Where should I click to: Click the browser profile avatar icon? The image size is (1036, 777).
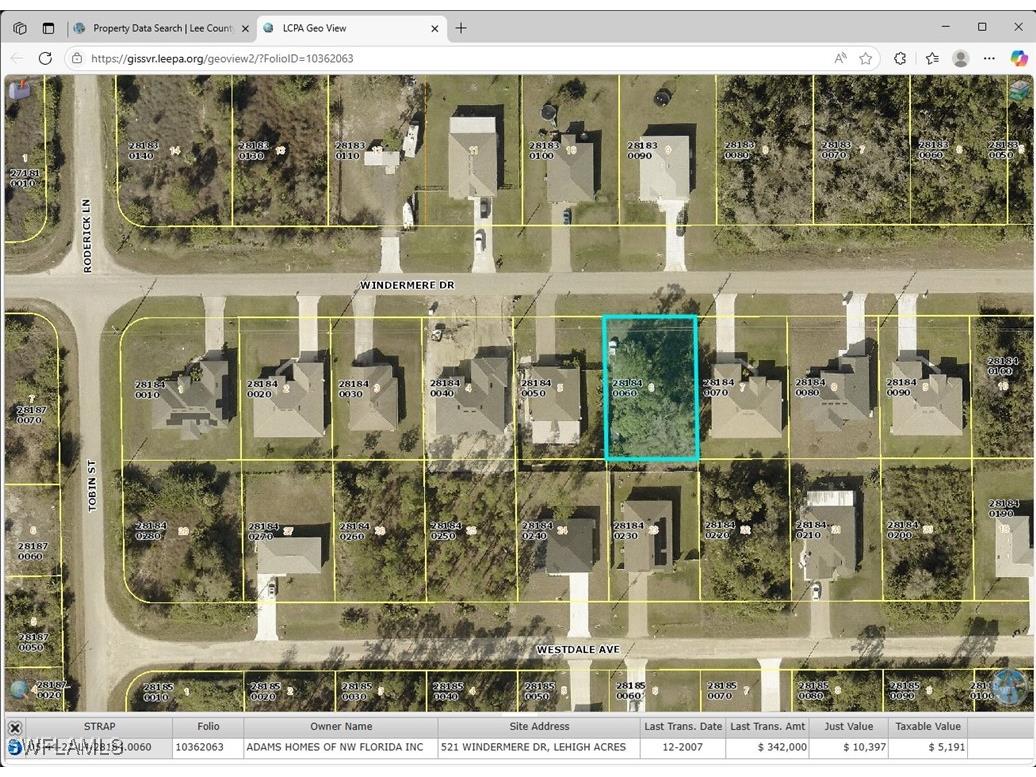(x=961, y=58)
